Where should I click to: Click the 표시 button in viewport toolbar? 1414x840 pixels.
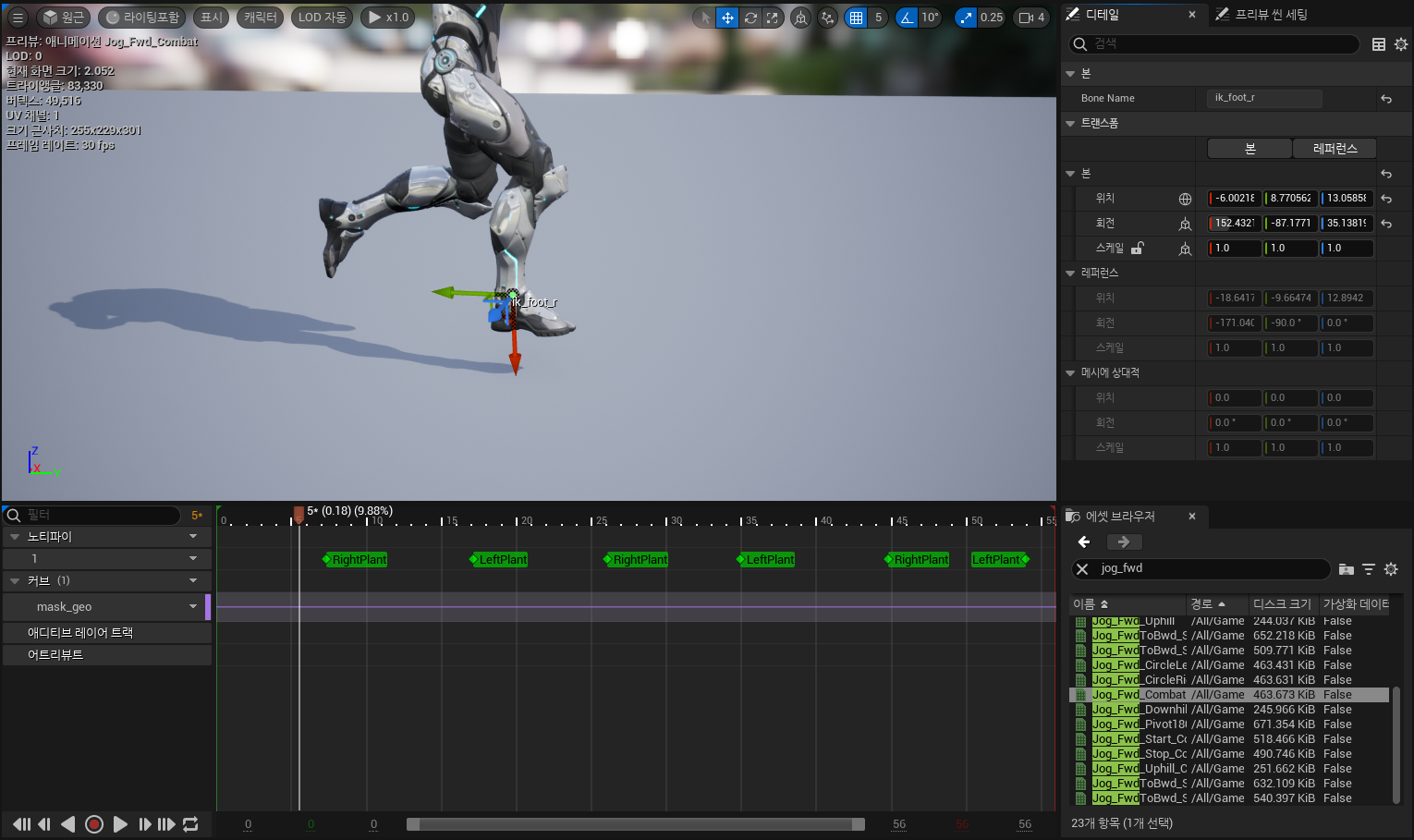click(x=212, y=18)
